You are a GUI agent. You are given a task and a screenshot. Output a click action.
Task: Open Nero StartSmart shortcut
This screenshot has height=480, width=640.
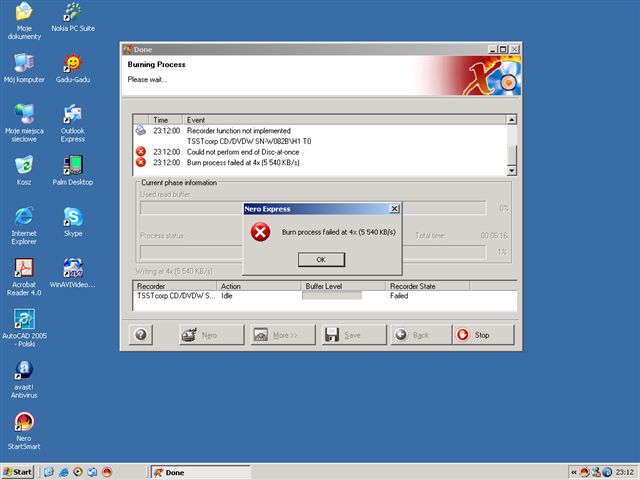(x=24, y=431)
